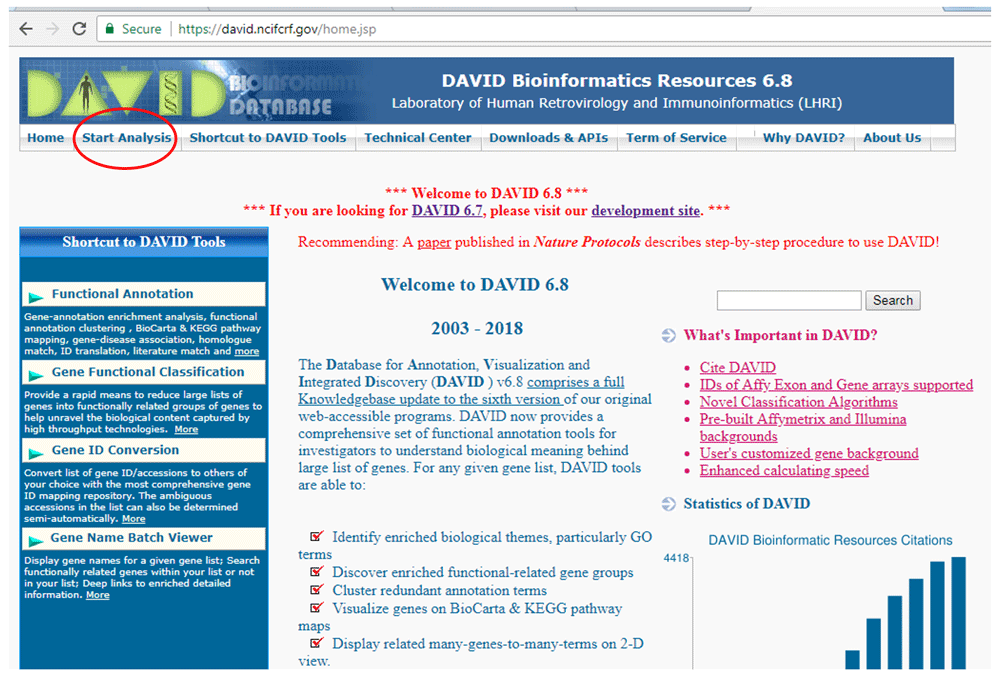Screen dimensions: 1000x685
Task: Click the Secure padlock icon
Action: pyautogui.click(x=110, y=29)
